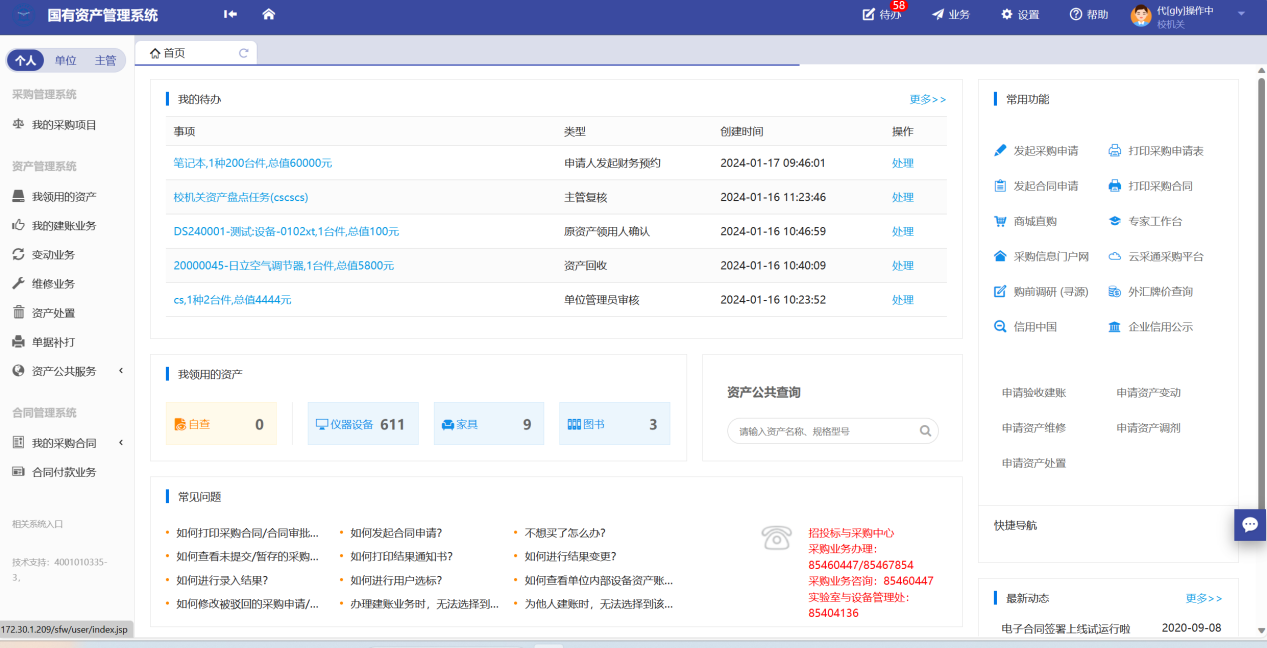Open the user account dropdown arrow

pos(1241,14)
